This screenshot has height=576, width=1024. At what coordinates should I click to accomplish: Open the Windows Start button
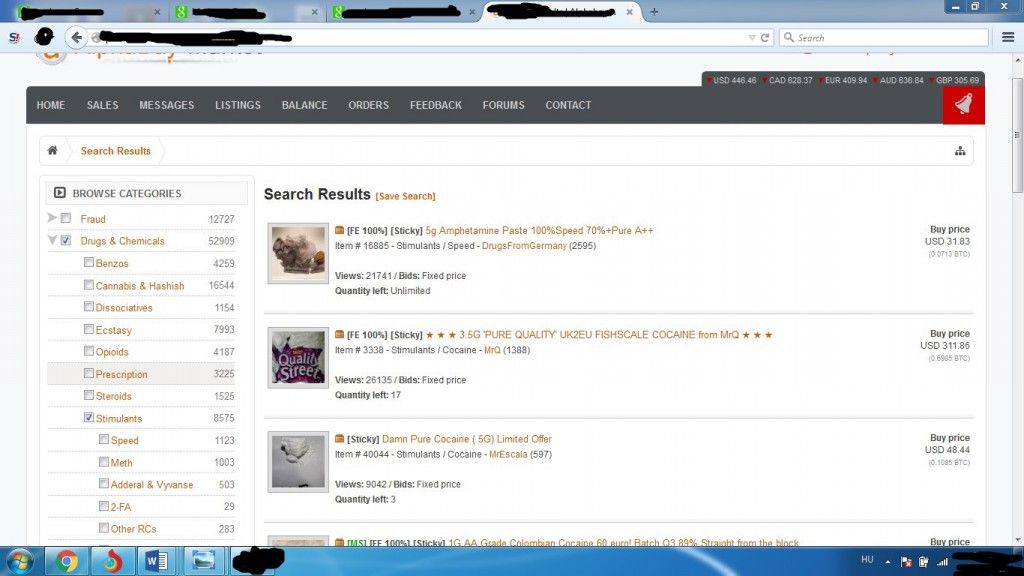(19, 561)
